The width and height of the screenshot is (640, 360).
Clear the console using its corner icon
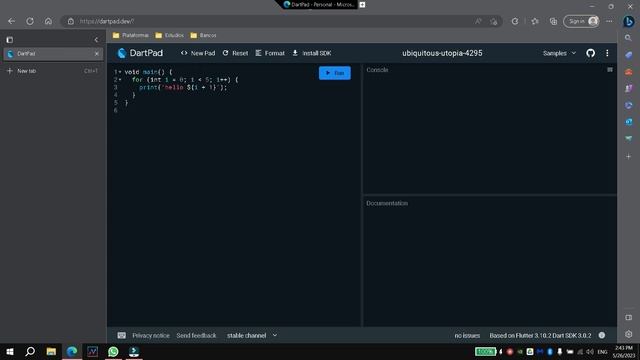(x=610, y=70)
